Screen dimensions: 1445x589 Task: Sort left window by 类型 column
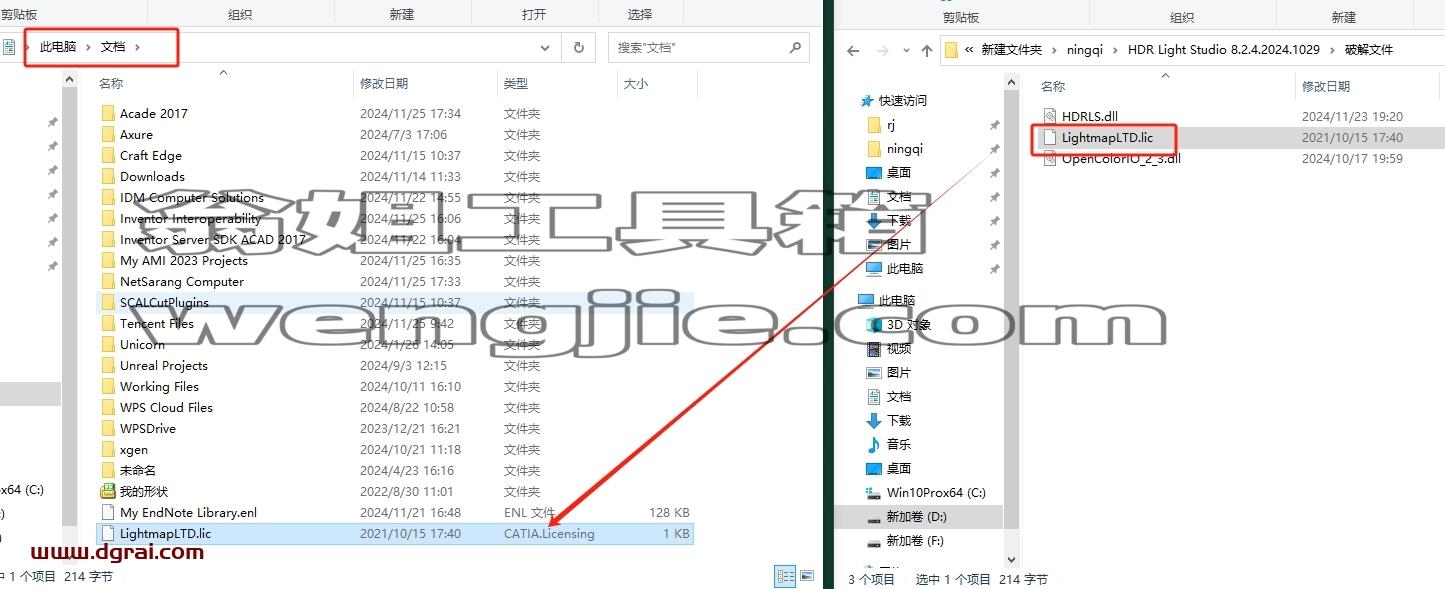pos(516,84)
